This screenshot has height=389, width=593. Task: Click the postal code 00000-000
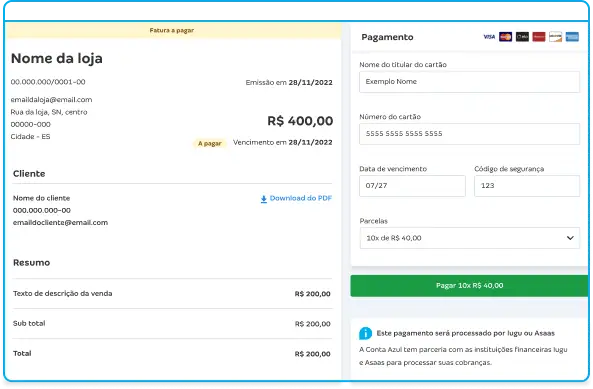(31, 124)
